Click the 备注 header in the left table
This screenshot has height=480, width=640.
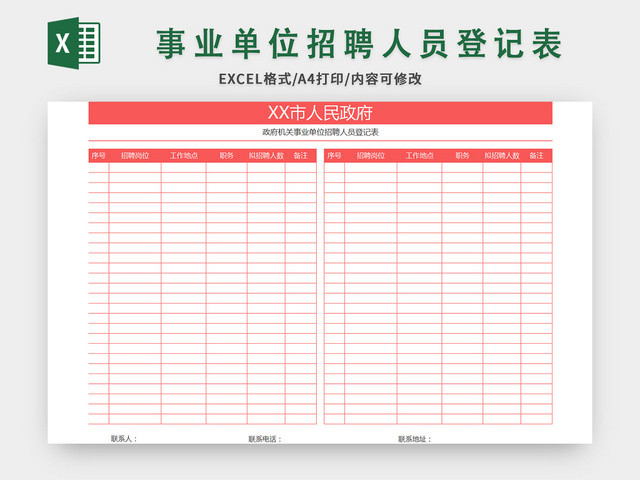pyautogui.click(x=300, y=156)
